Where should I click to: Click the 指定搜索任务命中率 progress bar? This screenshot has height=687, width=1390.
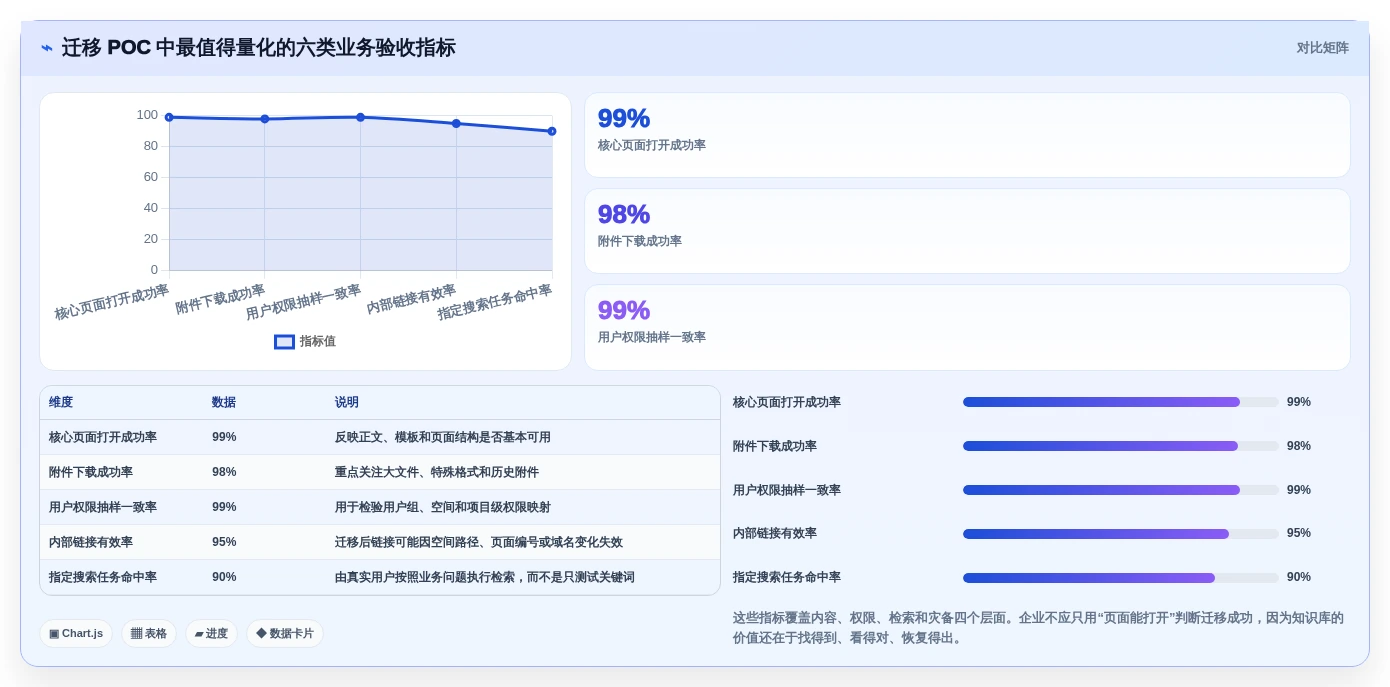[1121, 578]
